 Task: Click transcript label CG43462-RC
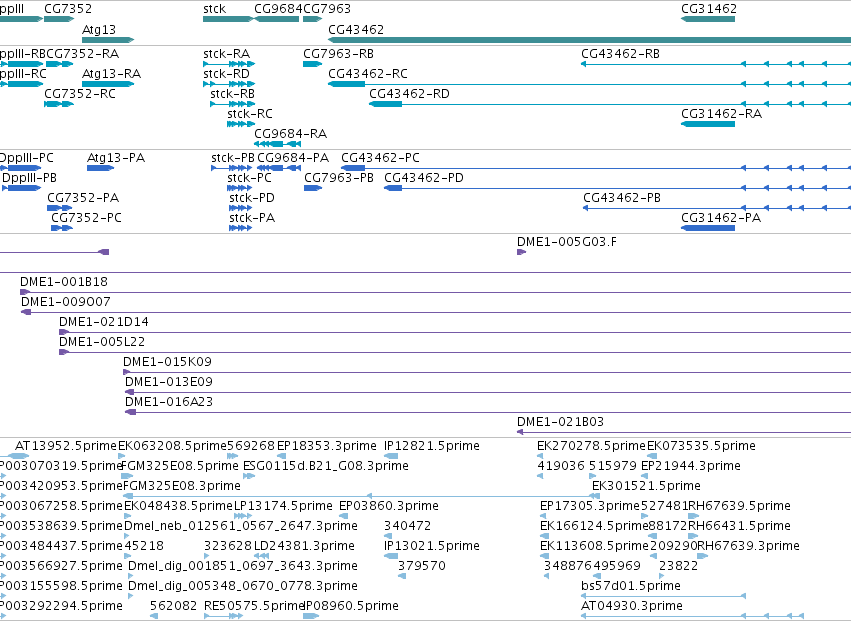[368, 74]
